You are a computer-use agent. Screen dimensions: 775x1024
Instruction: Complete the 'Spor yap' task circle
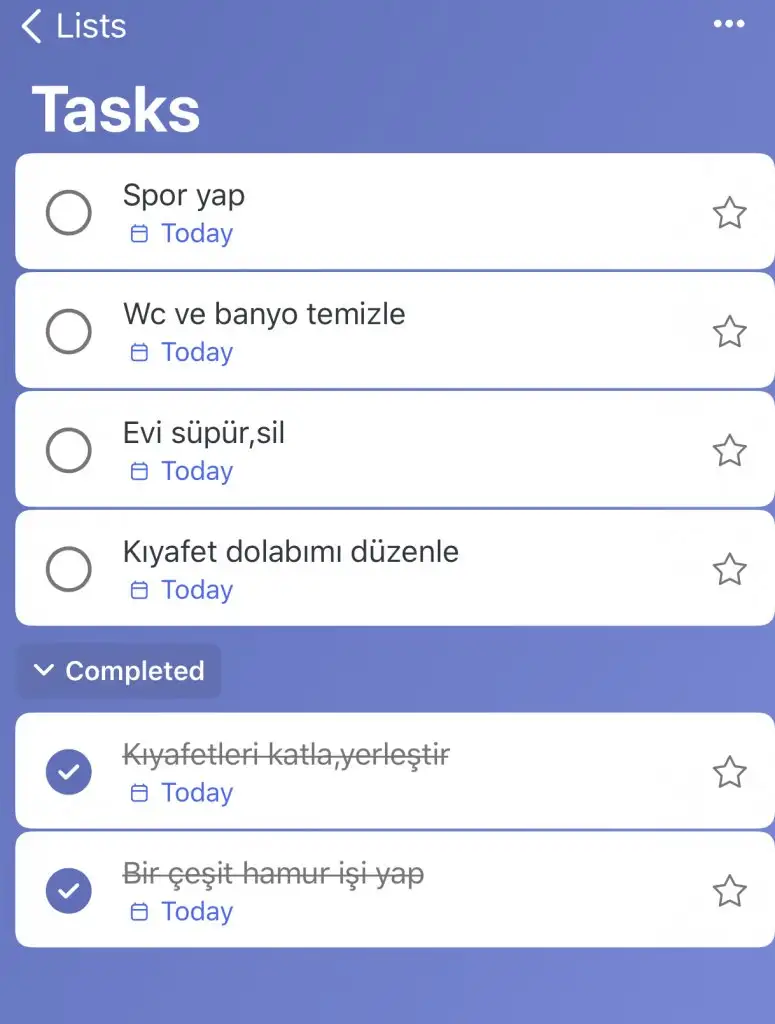coord(69,213)
